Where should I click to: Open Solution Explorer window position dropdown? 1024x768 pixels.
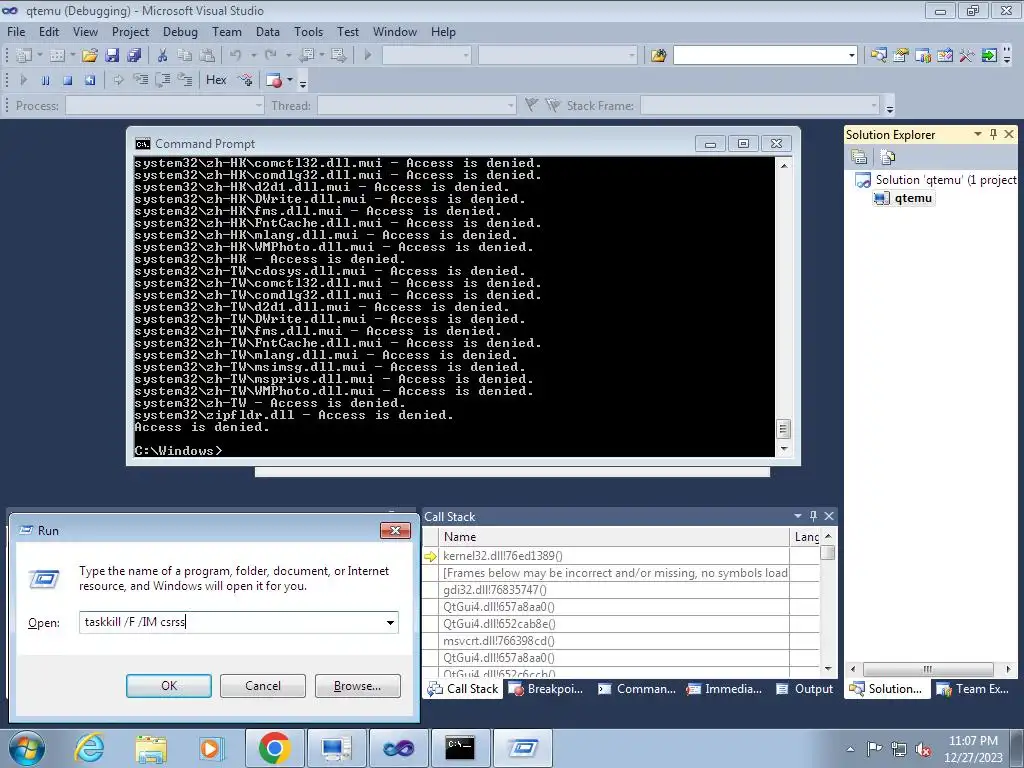(978, 134)
